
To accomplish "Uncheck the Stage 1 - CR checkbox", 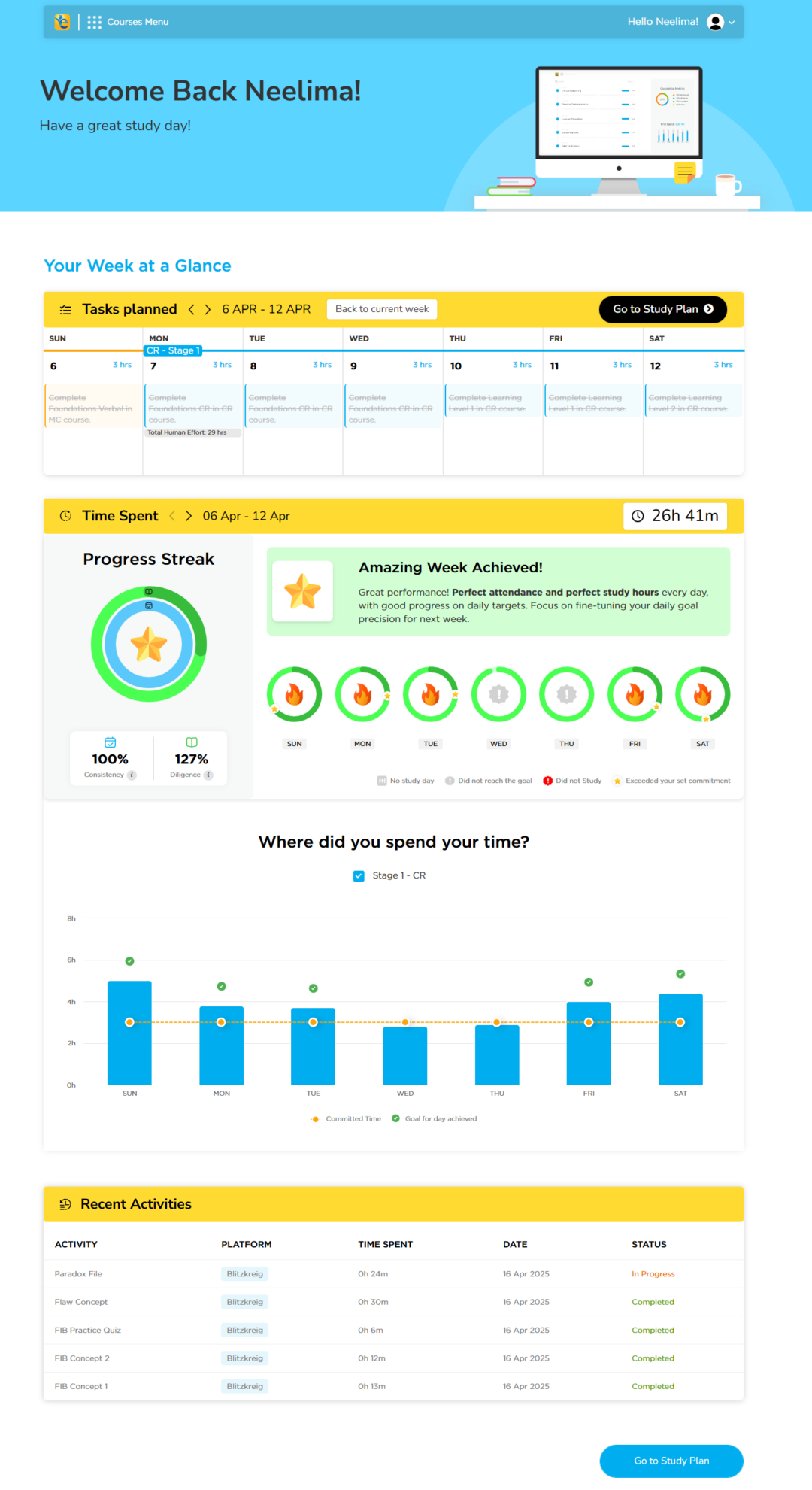I will [359, 875].
